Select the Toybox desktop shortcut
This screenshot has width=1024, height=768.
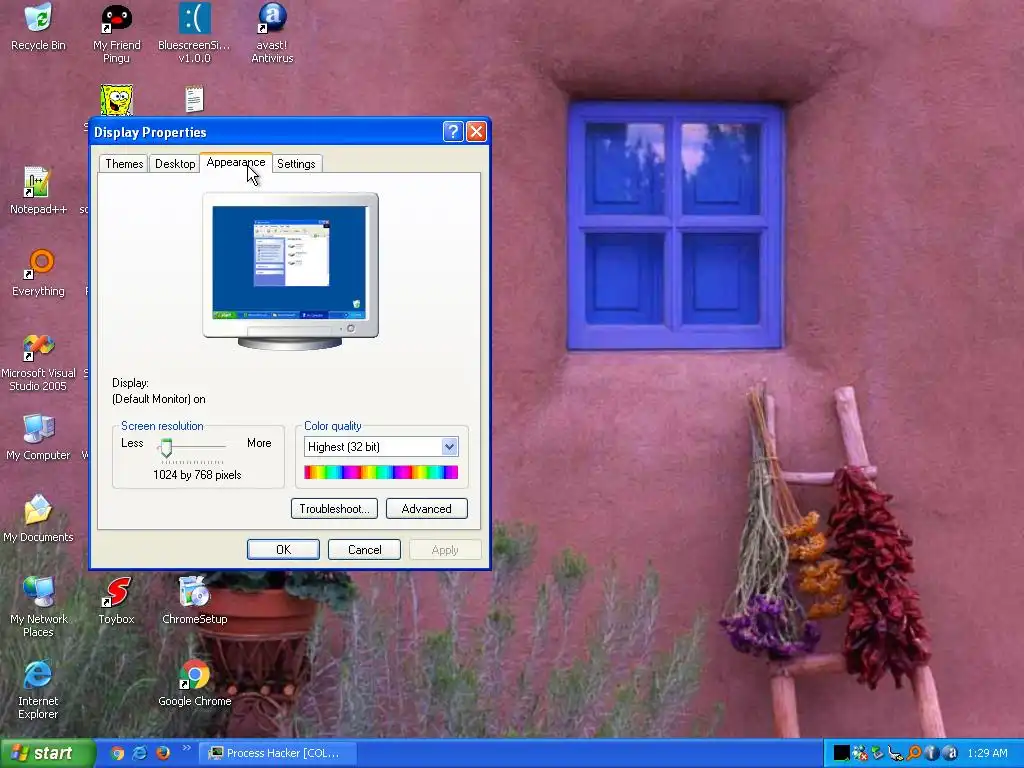coord(116,600)
